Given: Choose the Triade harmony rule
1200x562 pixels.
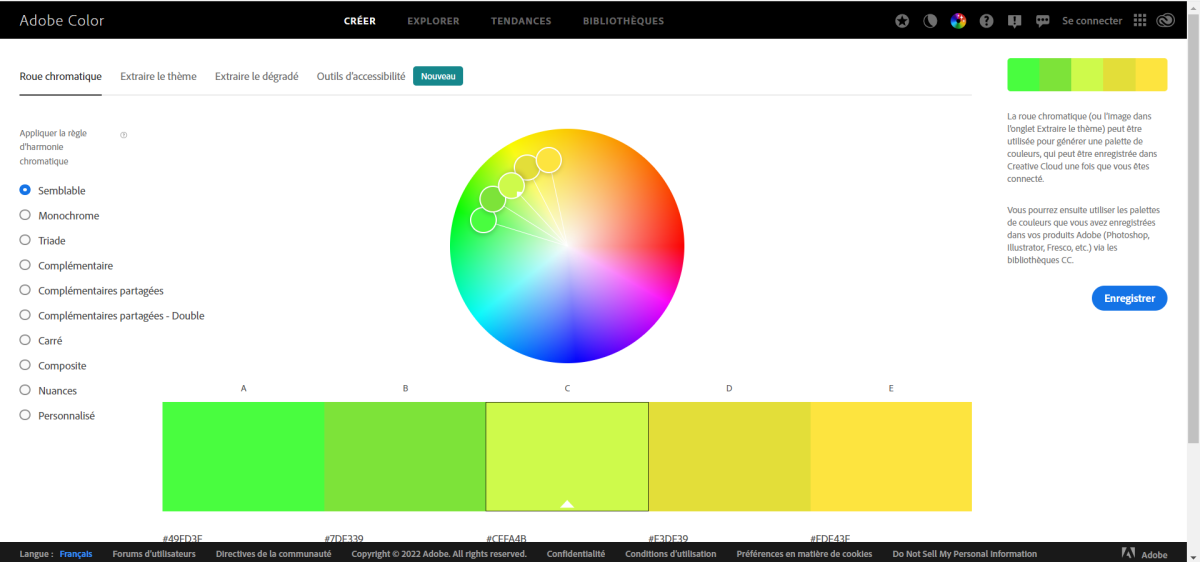Looking at the screenshot, I should (26, 240).
